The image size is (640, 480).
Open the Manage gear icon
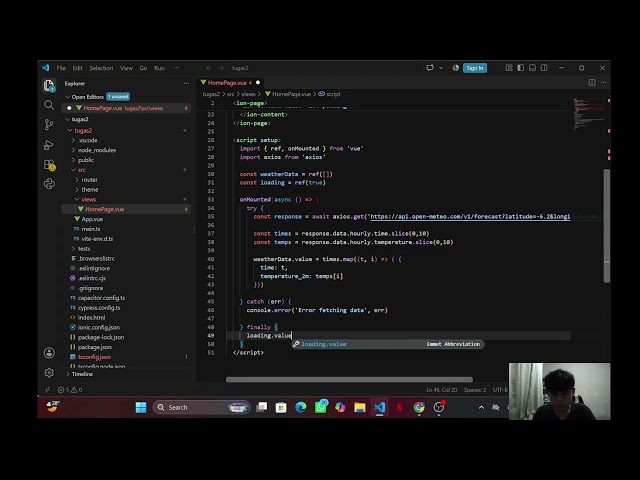(x=49, y=373)
